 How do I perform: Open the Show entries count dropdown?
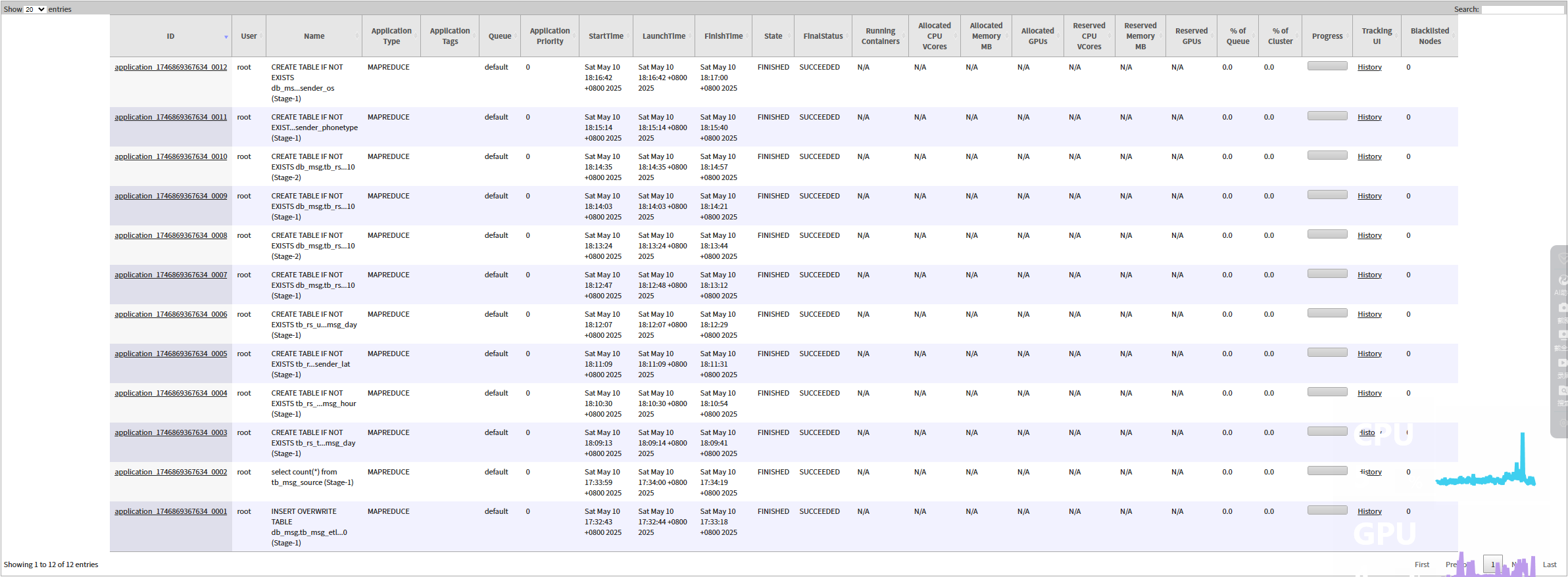pyautogui.click(x=35, y=9)
